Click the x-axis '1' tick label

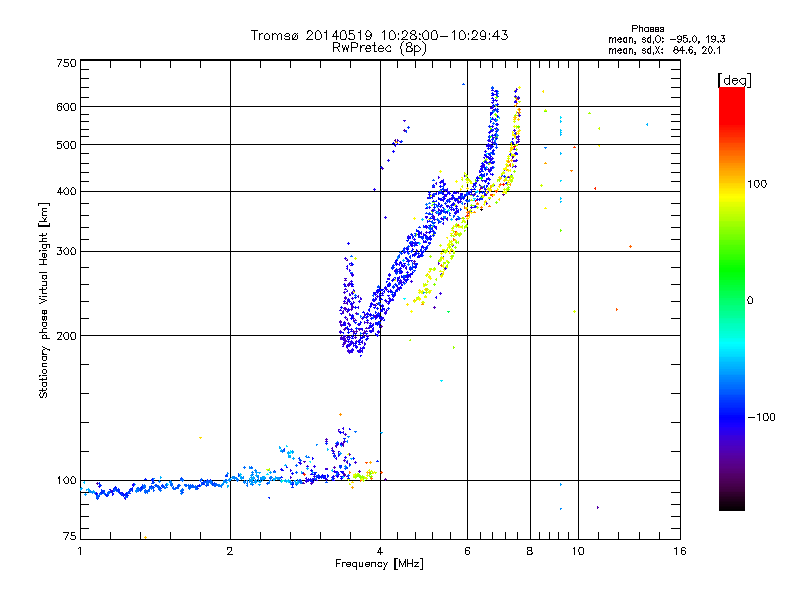point(80,551)
